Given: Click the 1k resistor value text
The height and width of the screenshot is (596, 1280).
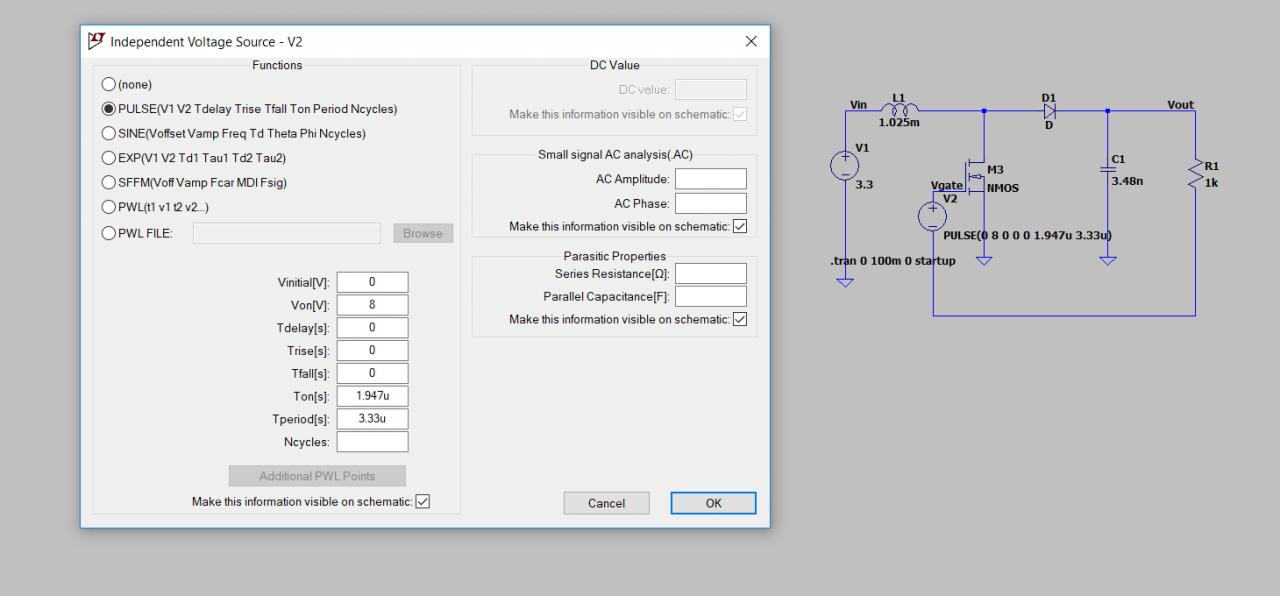Looking at the screenshot, I should (1212, 184).
